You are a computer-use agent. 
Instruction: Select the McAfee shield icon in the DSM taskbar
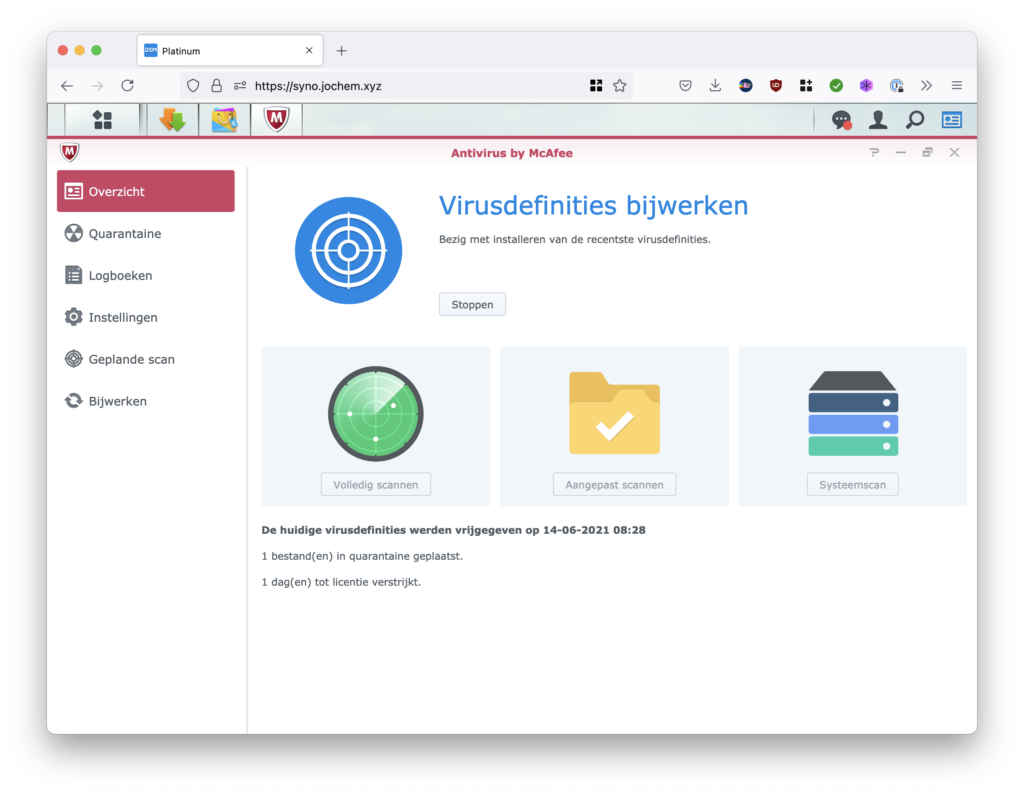coord(276,119)
